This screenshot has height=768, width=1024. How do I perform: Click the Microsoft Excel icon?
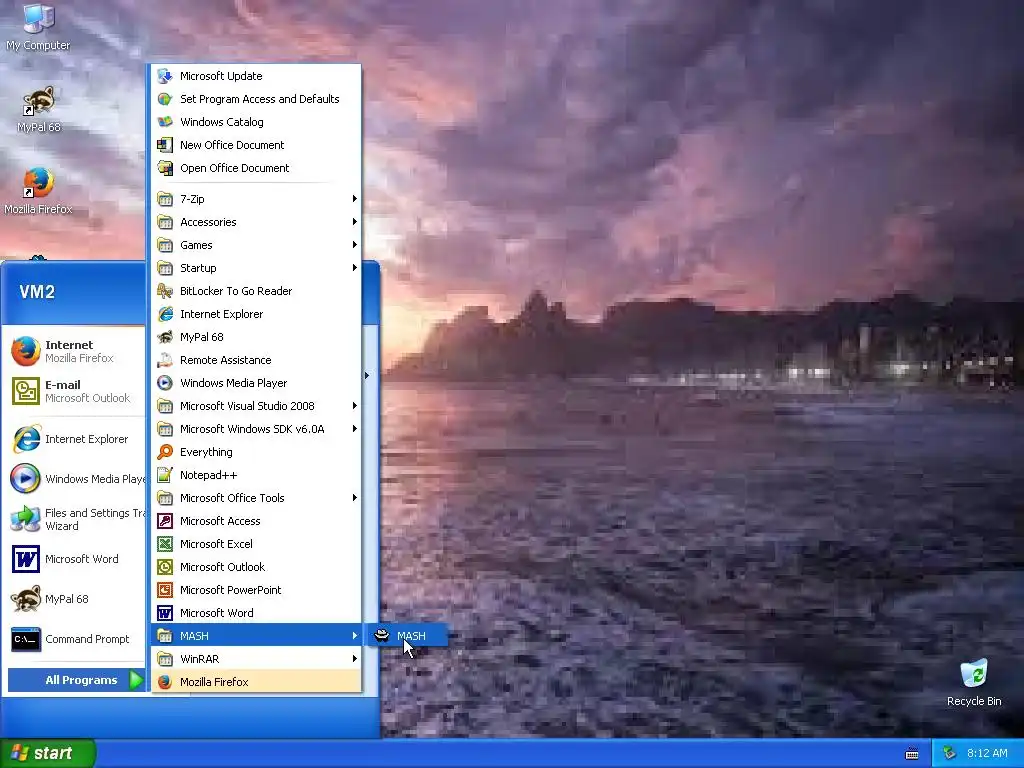[x=165, y=544]
